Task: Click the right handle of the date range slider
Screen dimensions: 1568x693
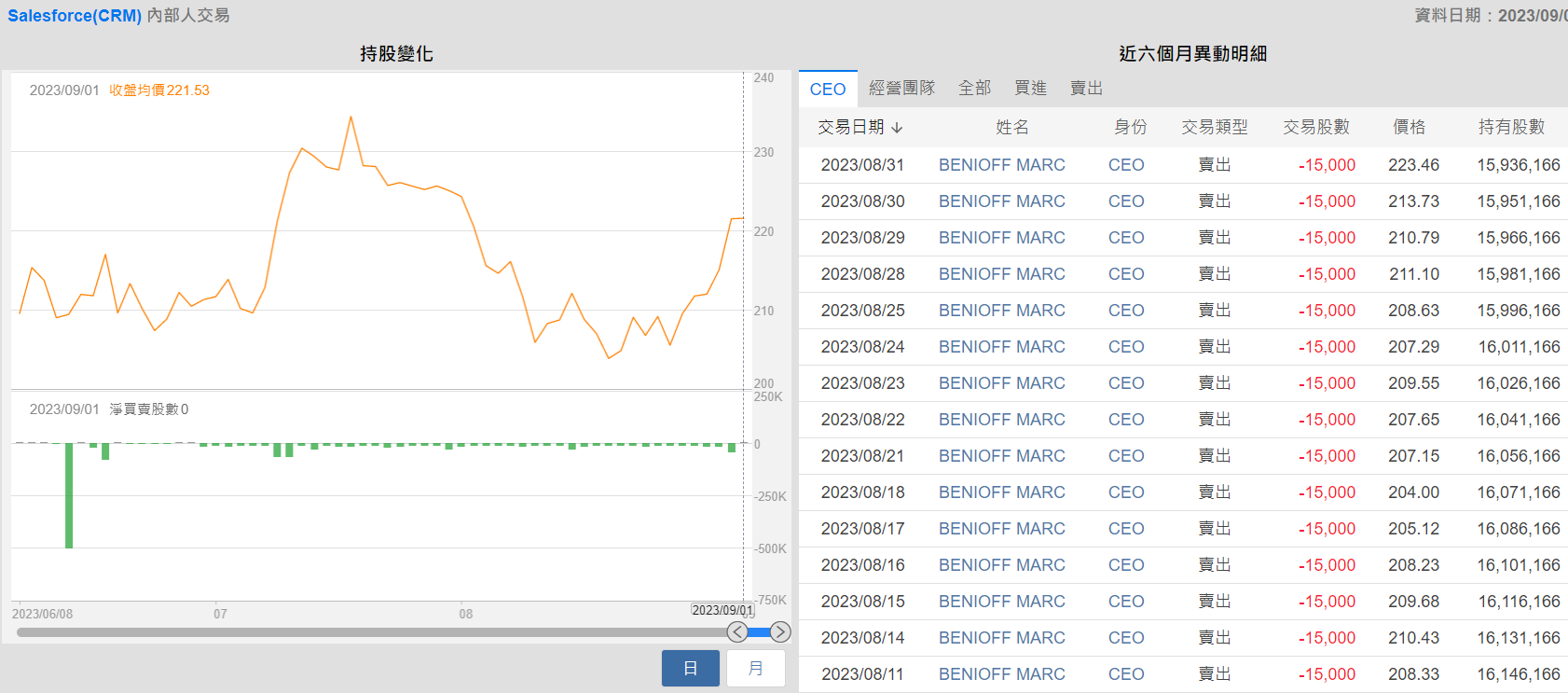Action: [x=780, y=632]
